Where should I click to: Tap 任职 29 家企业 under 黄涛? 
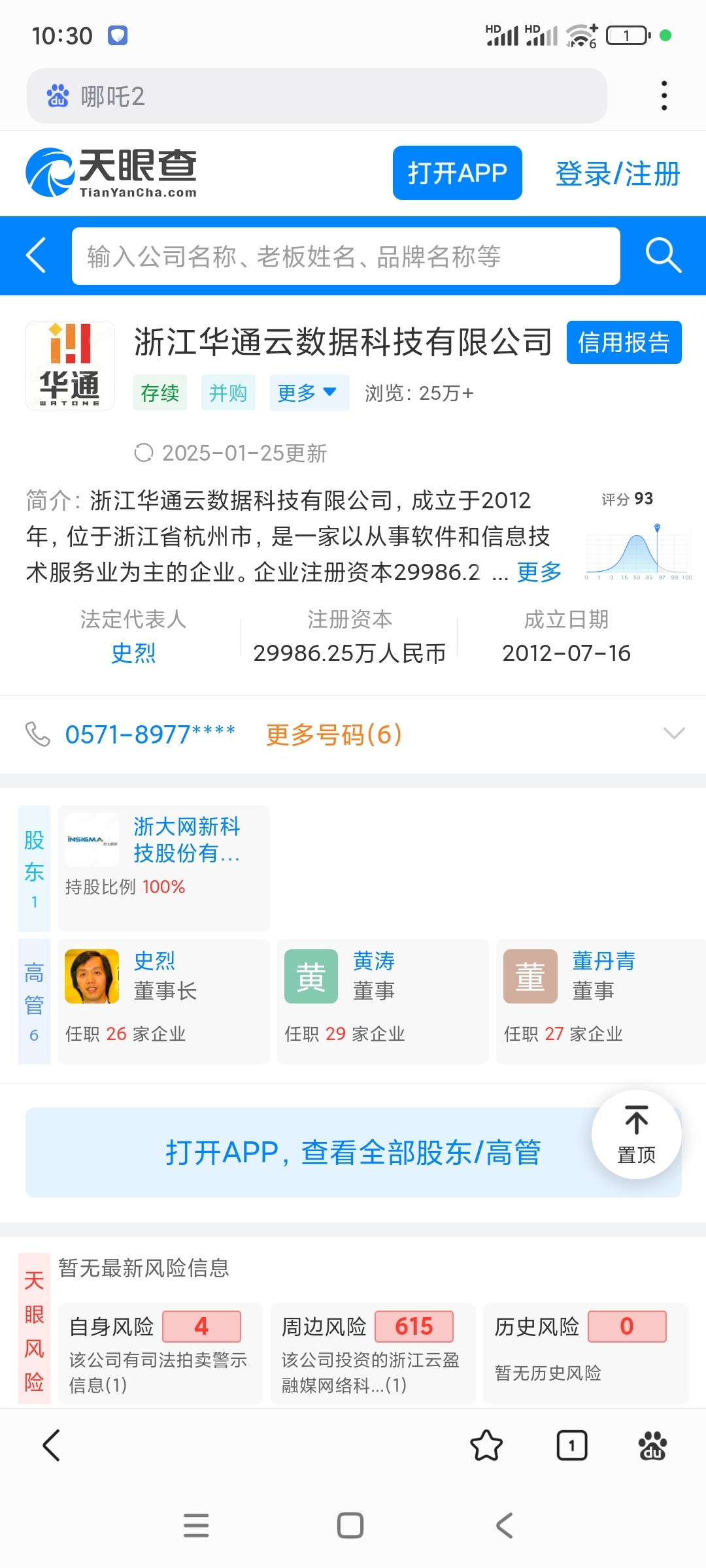[x=345, y=1034]
